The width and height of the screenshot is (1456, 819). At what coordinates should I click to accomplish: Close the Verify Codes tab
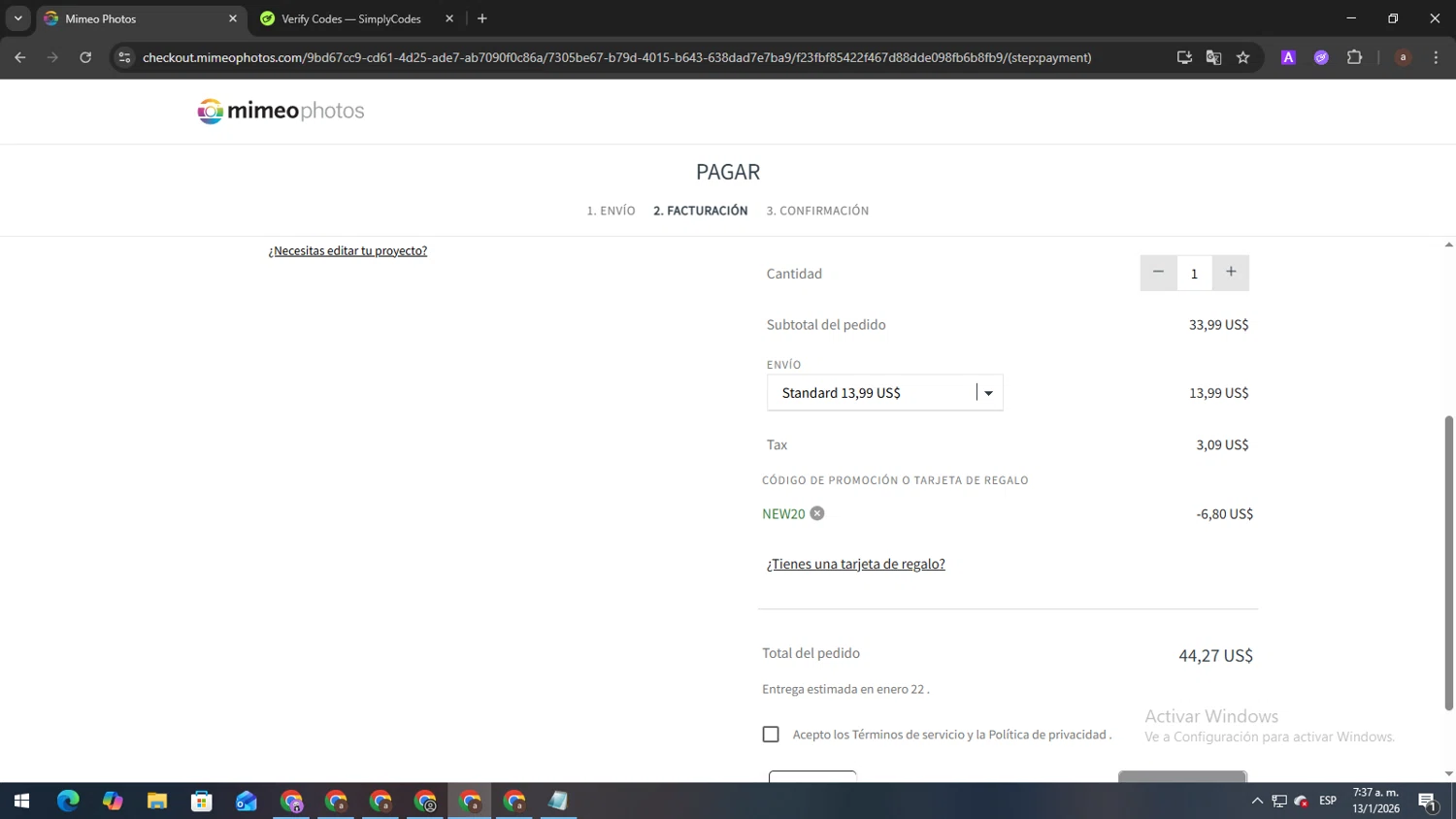pyautogui.click(x=449, y=18)
